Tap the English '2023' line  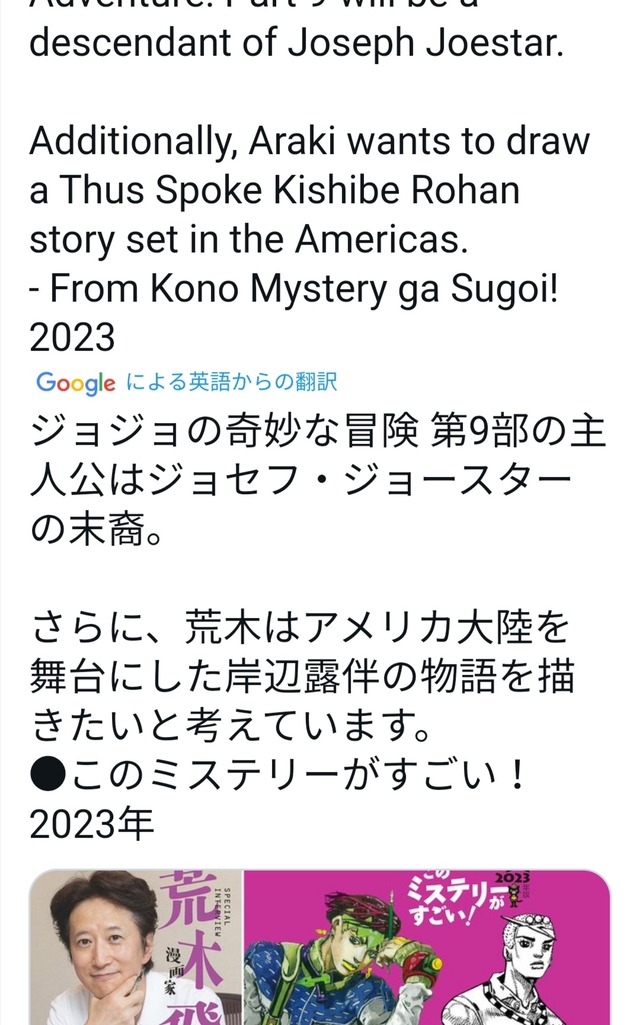pyautogui.click(x=72, y=337)
